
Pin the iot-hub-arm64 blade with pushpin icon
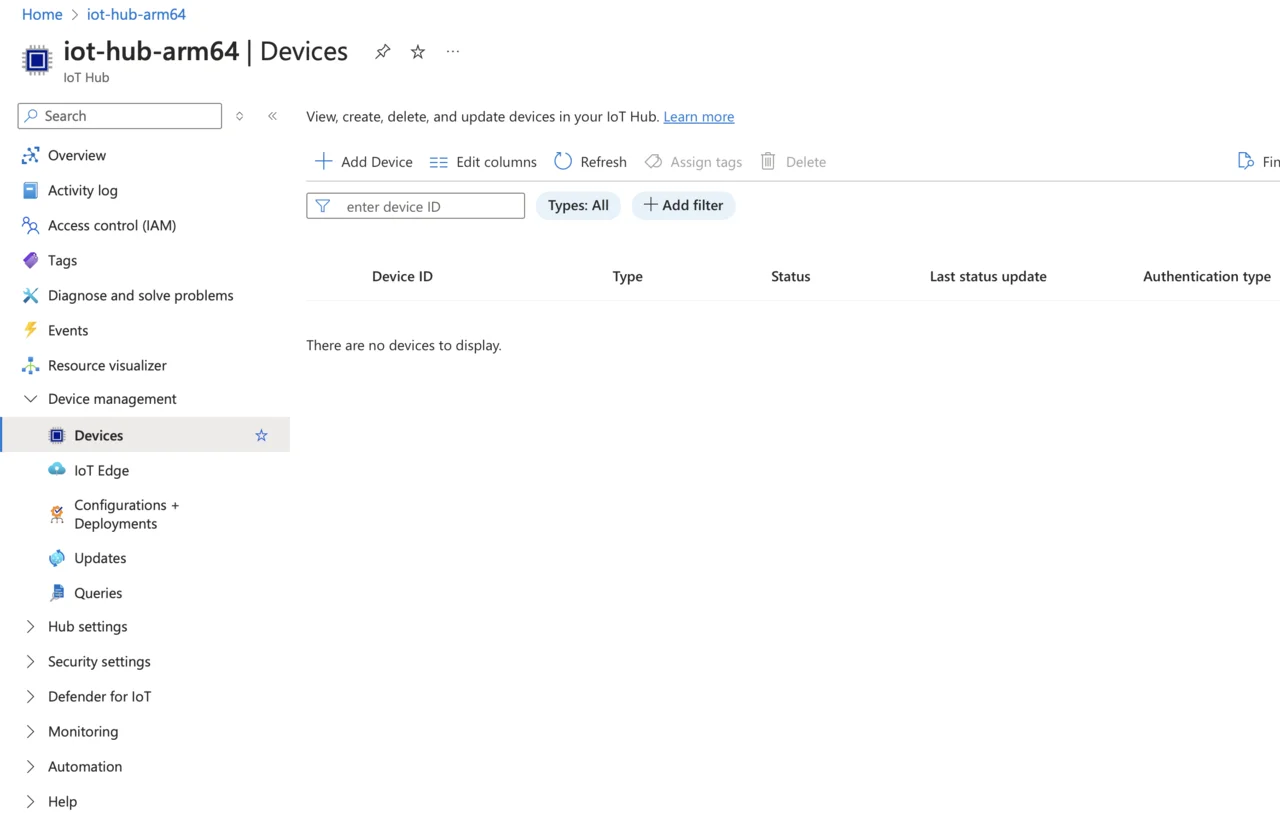(x=382, y=52)
